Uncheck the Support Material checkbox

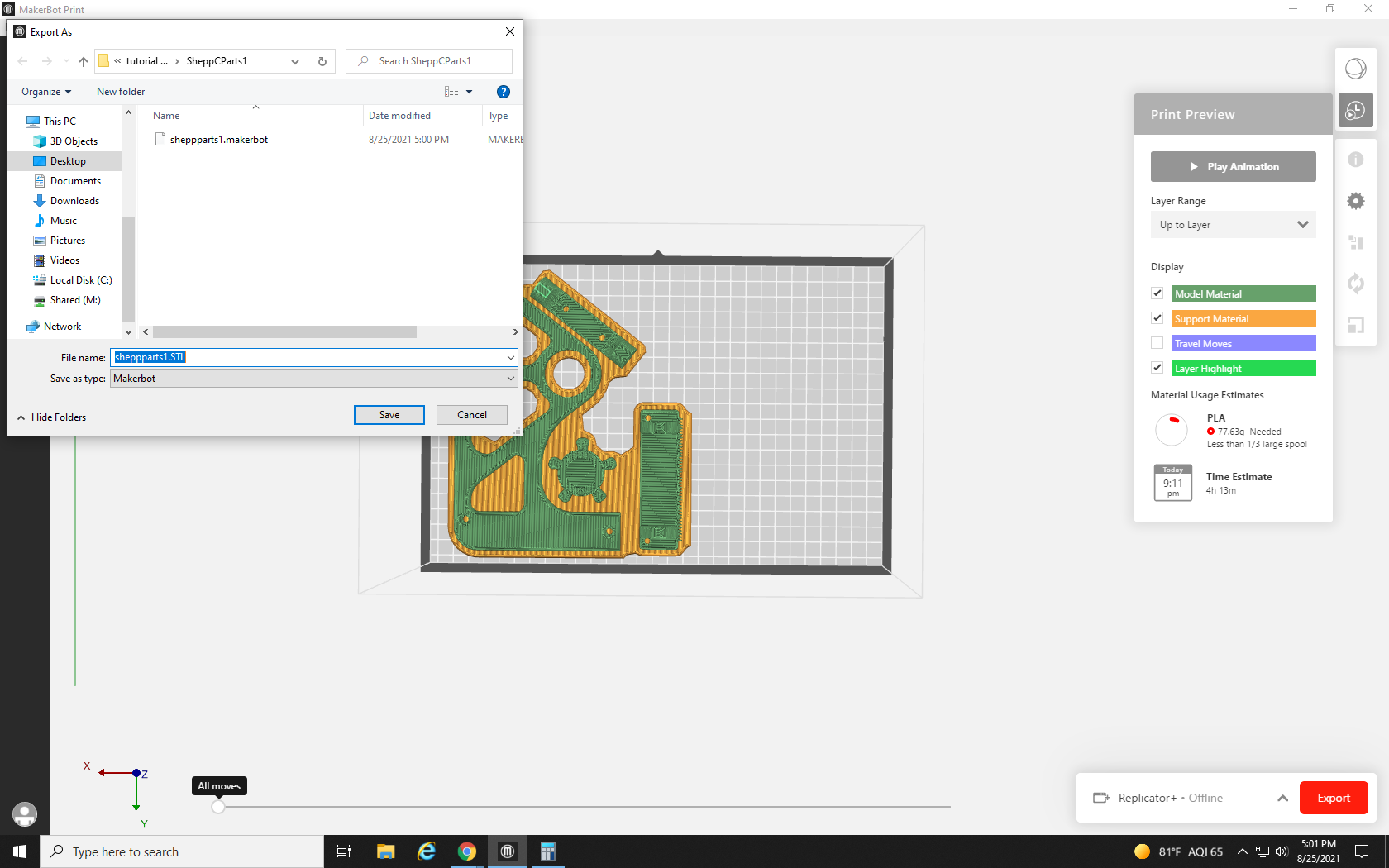point(1157,318)
